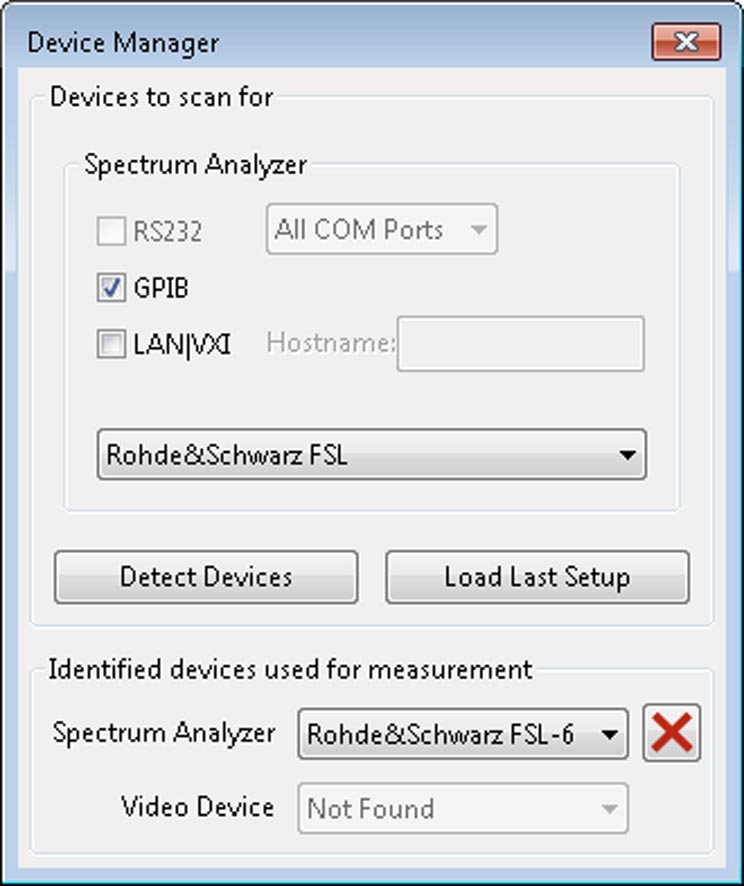Open the Rohde&Schwarz FSL model dropdown
Screen dimensions: 744x886
[x=372, y=454]
